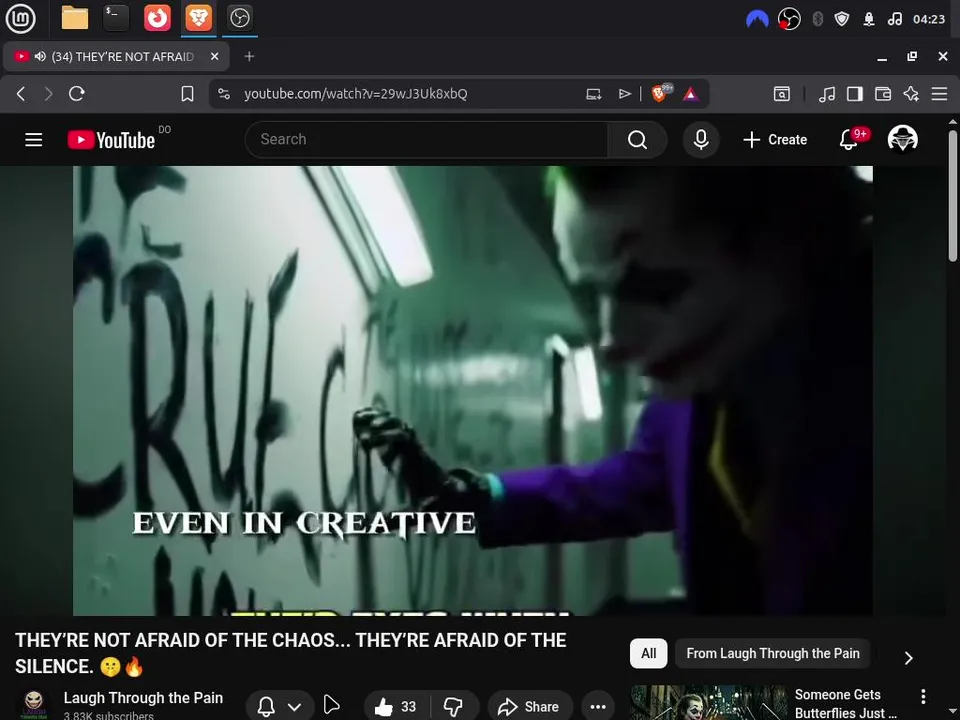Open the Someone Gets Butterflies video thumbnail

point(709,703)
